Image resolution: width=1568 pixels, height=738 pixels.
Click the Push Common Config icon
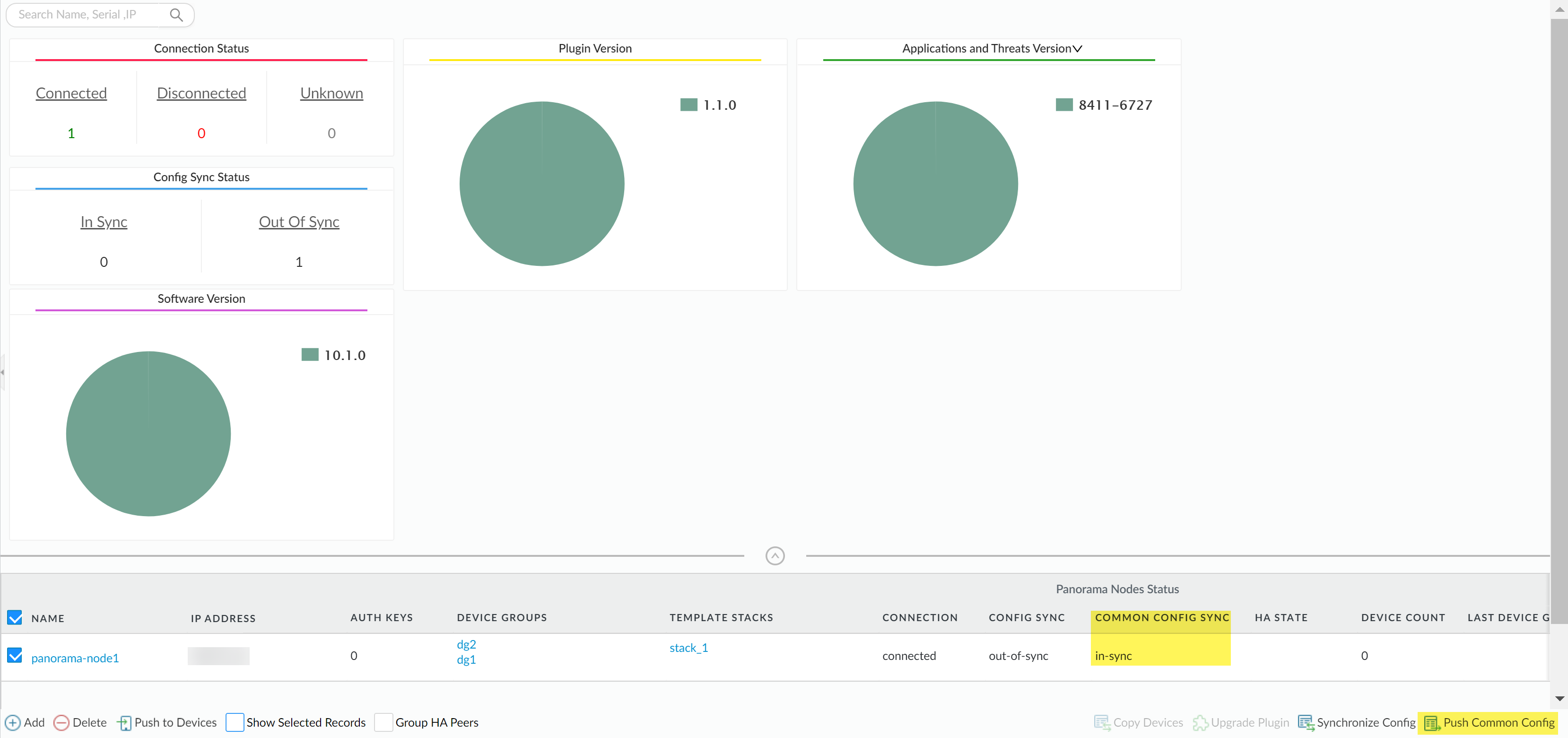(x=1432, y=723)
